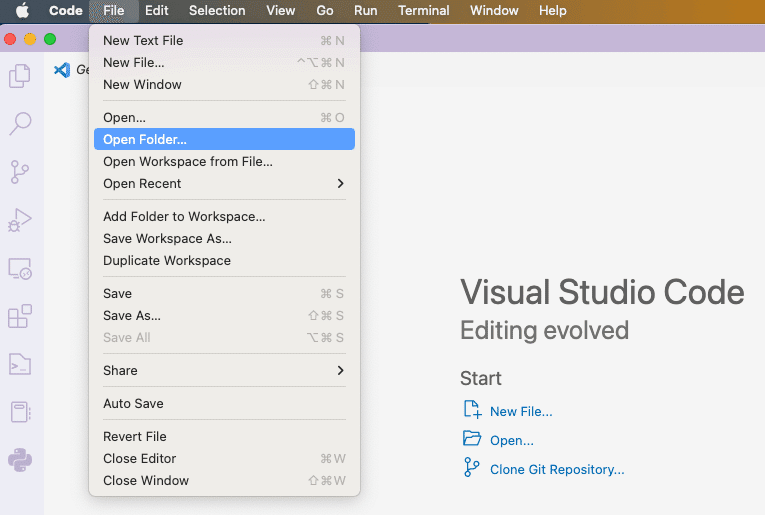Open the Apple menu
This screenshot has width=765, height=515.
click(22, 11)
